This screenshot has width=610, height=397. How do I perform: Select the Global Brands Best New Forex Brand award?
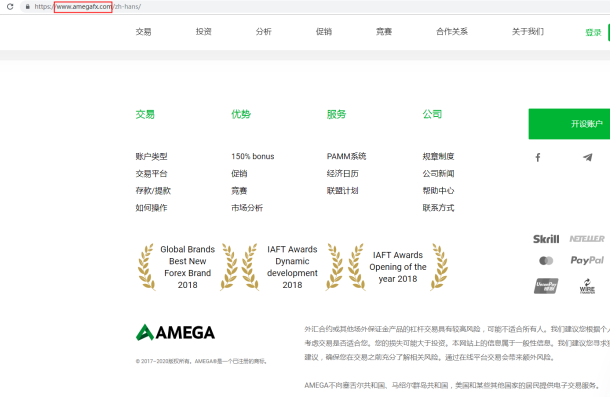click(x=188, y=267)
